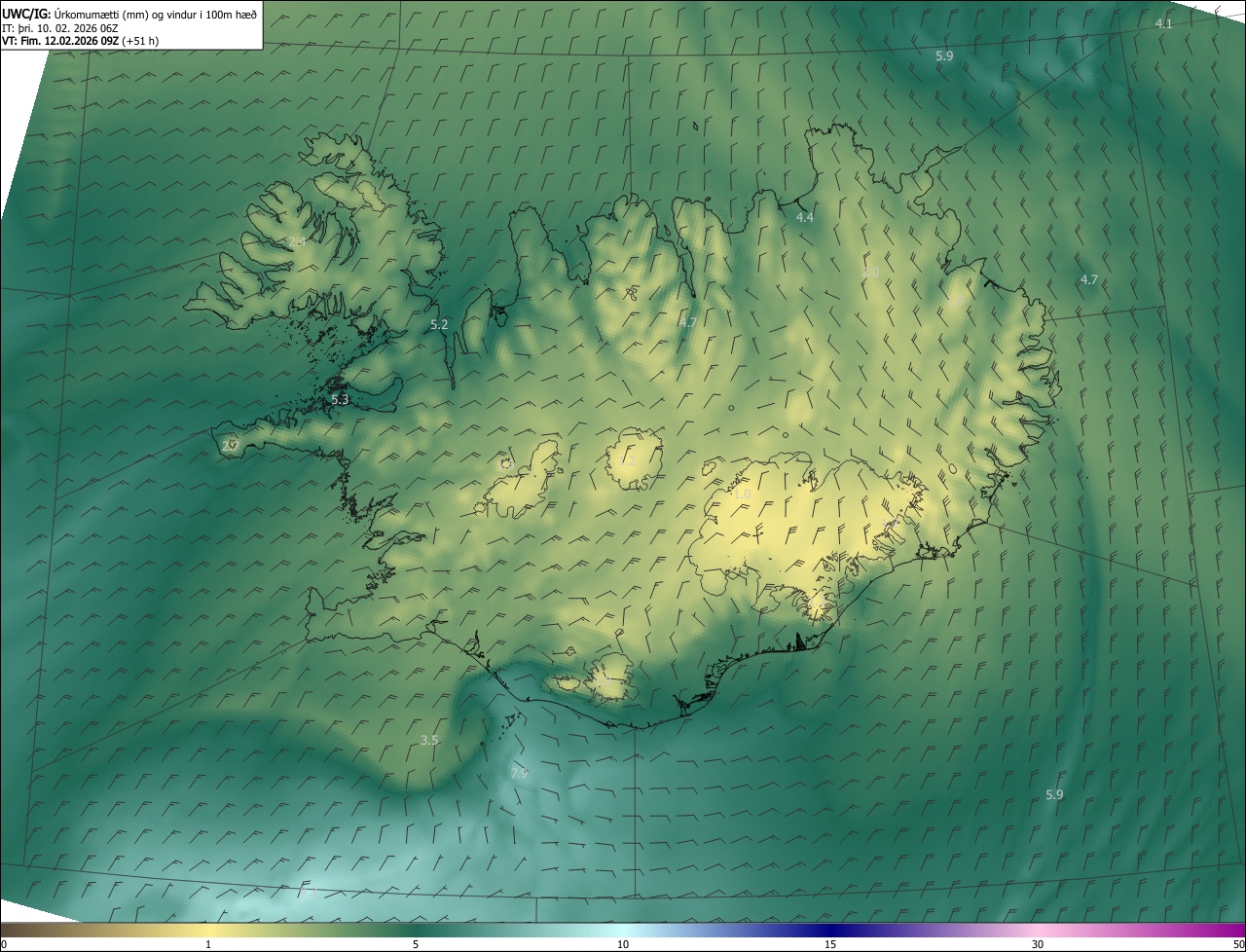Click the 3.5 value off the south coast

click(x=429, y=740)
